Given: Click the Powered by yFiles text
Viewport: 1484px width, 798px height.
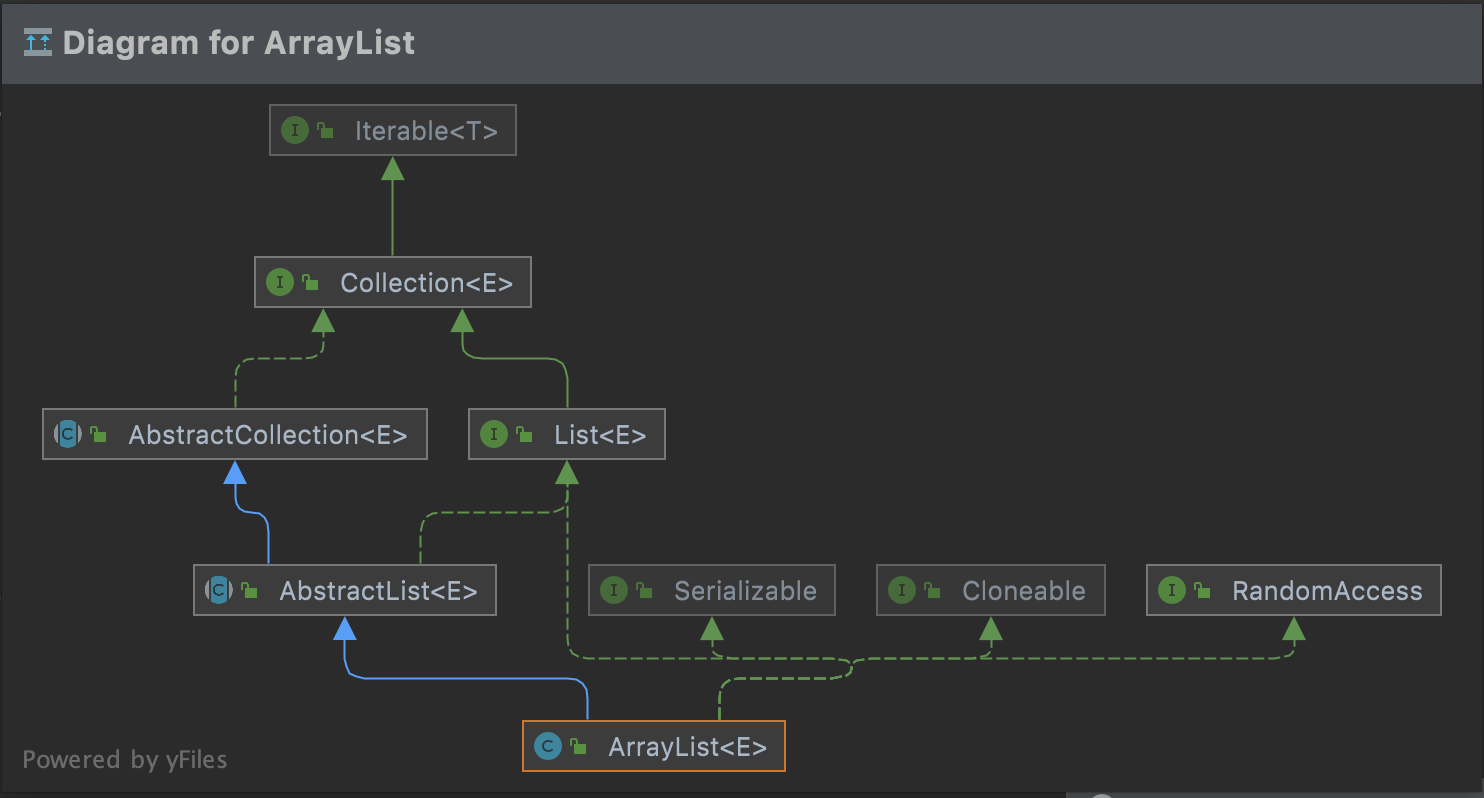Looking at the screenshot, I should pyautogui.click(x=125, y=760).
